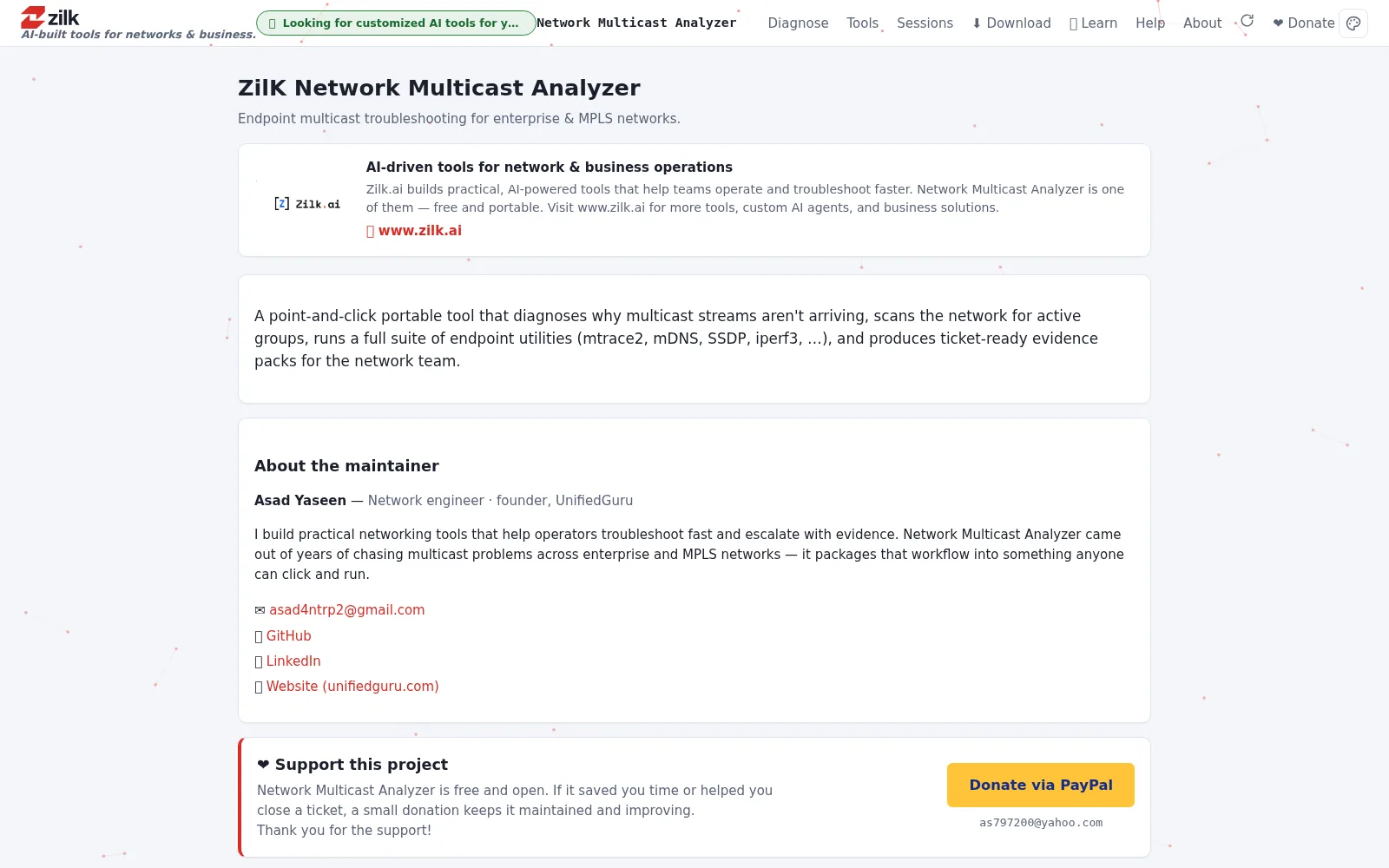Open the Learn nav item

(1093, 23)
